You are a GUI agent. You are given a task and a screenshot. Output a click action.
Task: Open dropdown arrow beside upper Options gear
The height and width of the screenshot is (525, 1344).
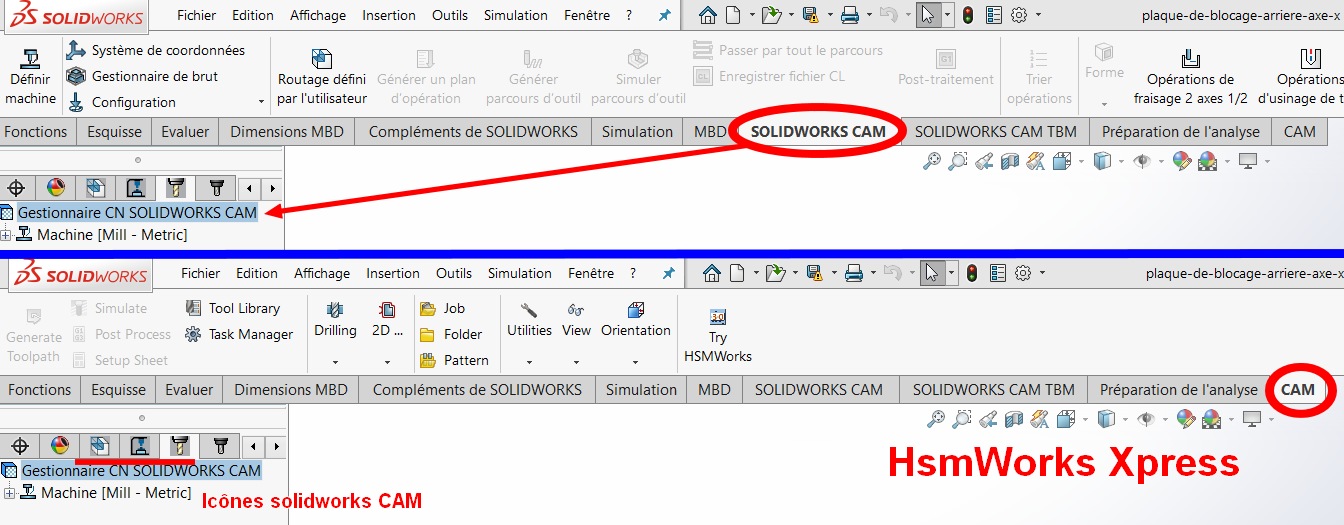(x=1039, y=16)
